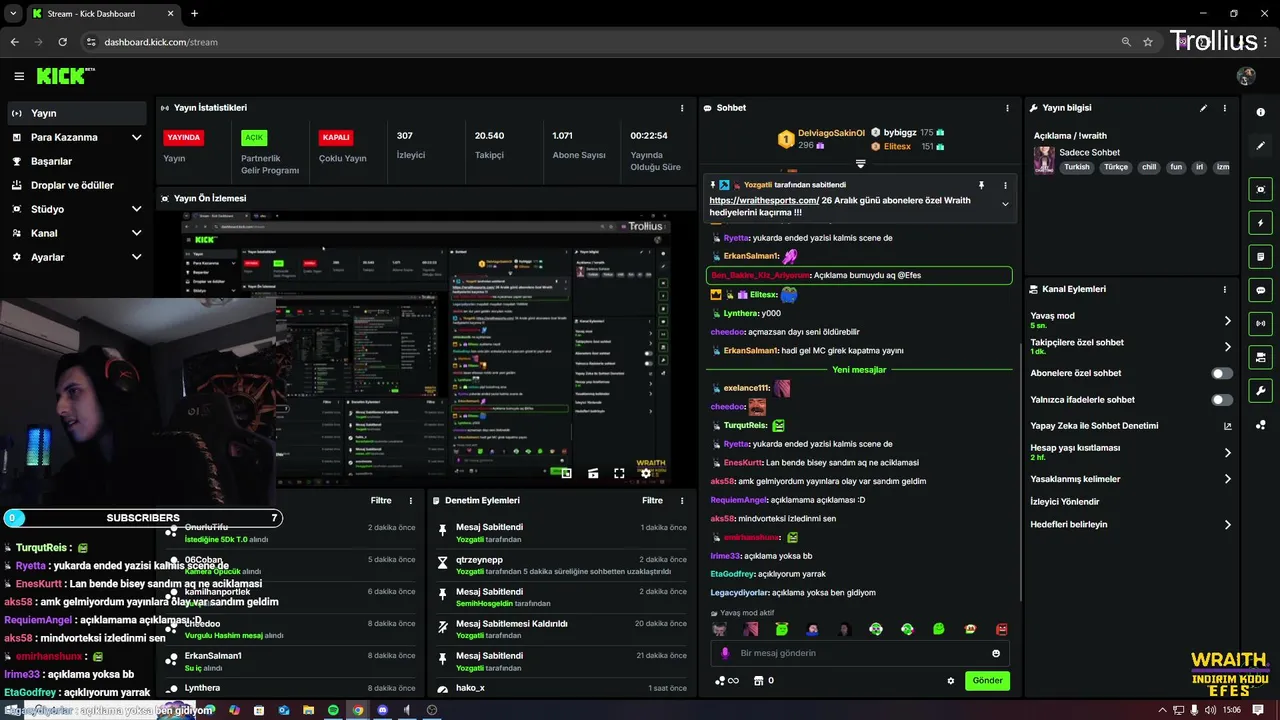1280x720 pixels.
Task: Expand Kanal sidebar section
Action: [136, 233]
